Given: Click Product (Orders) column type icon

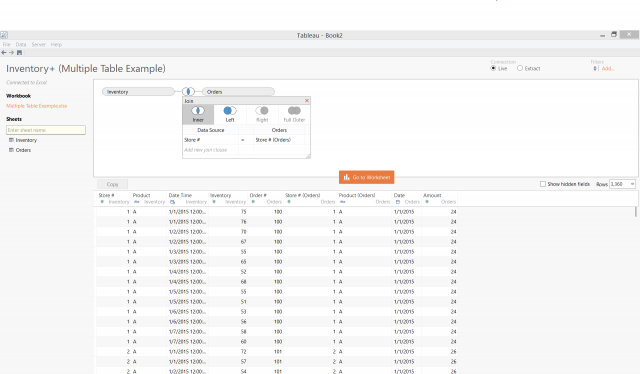Looking at the screenshot, I should coord(342,202).
